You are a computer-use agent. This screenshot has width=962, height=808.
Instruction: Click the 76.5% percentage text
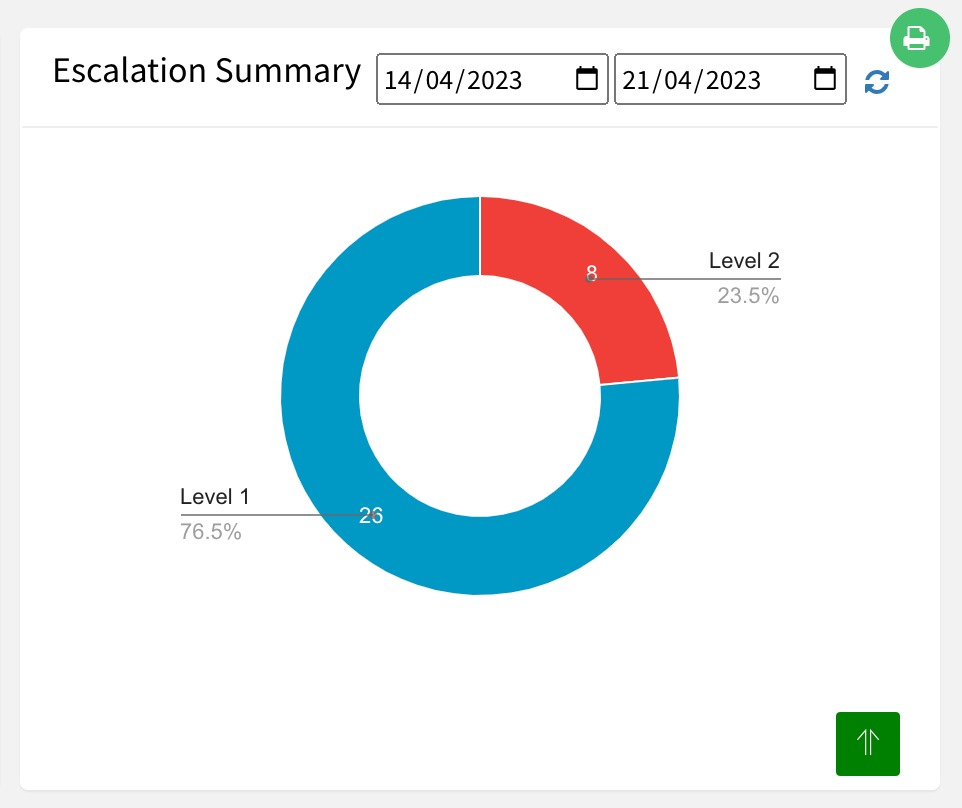[x=211, y=532]
